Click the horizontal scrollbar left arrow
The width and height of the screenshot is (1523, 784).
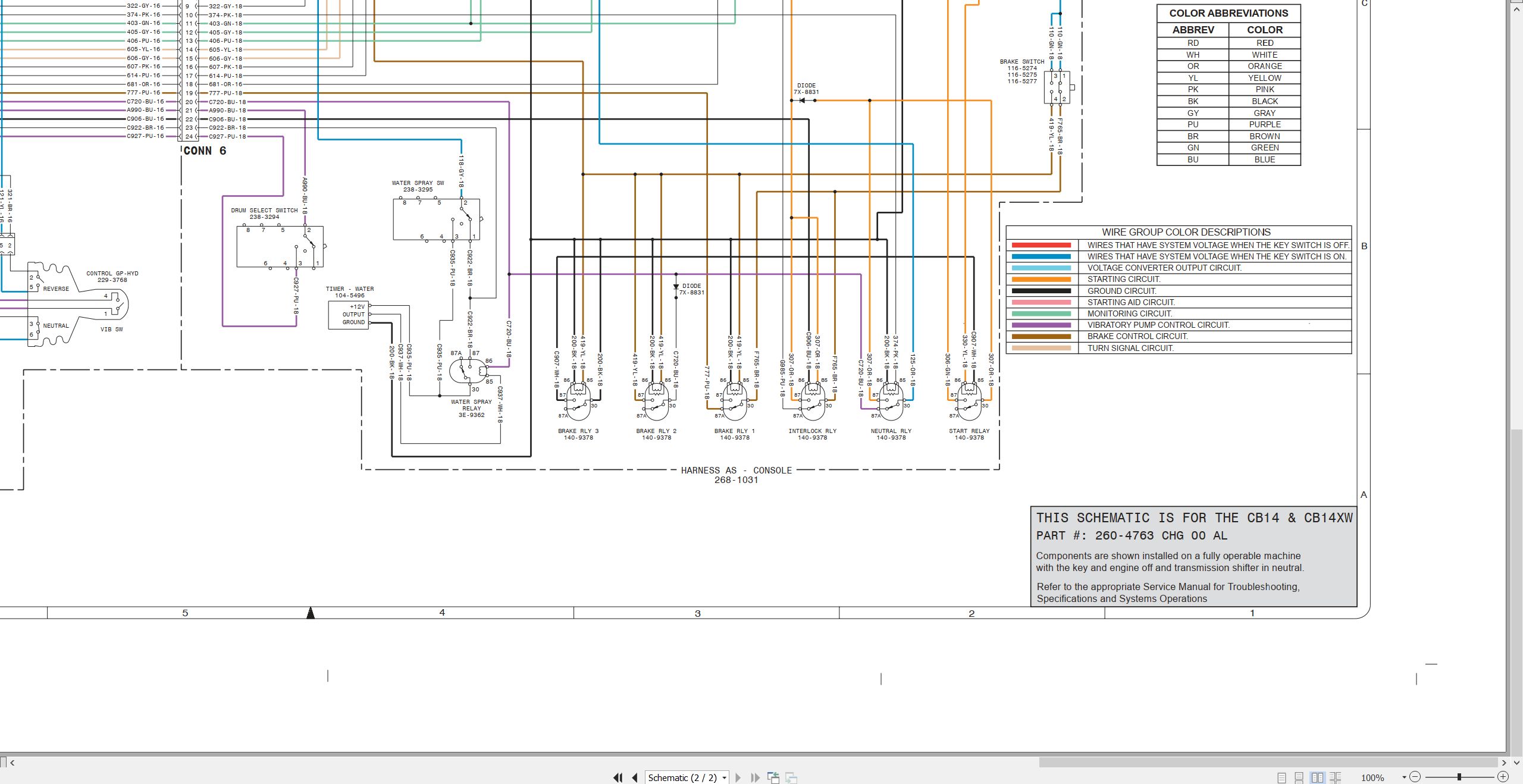click(12, 762)
